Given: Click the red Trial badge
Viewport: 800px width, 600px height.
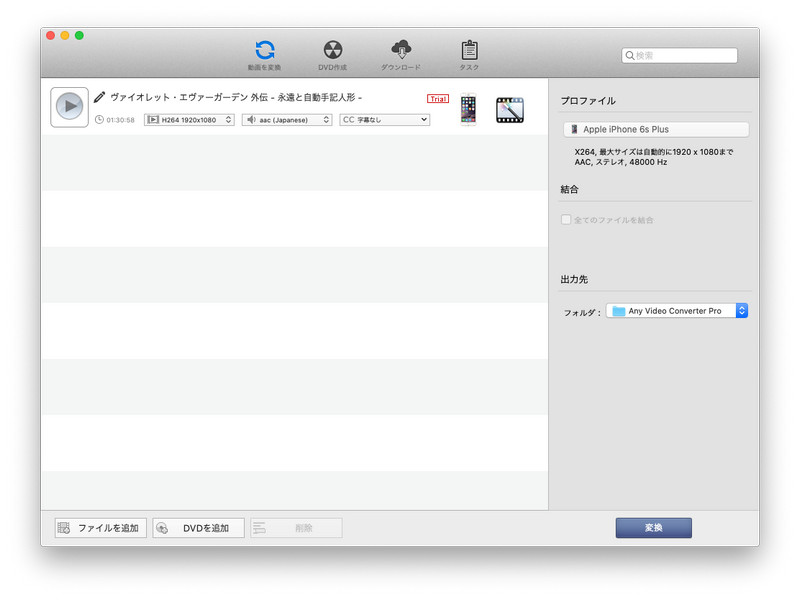Looking at the screenshot, I should (438, 98).
